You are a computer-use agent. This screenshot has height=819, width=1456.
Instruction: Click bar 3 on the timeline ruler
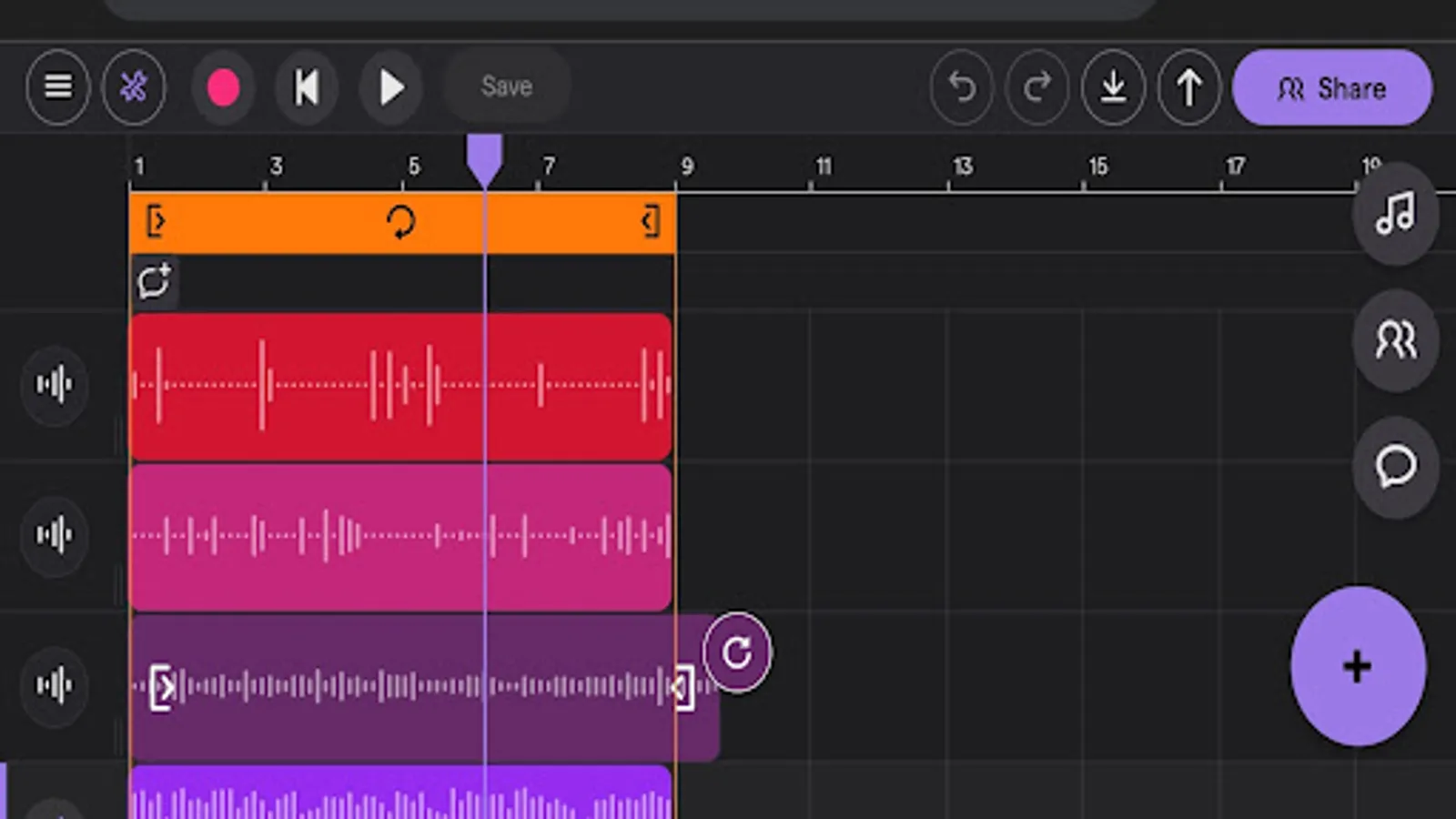pos(276,167)
